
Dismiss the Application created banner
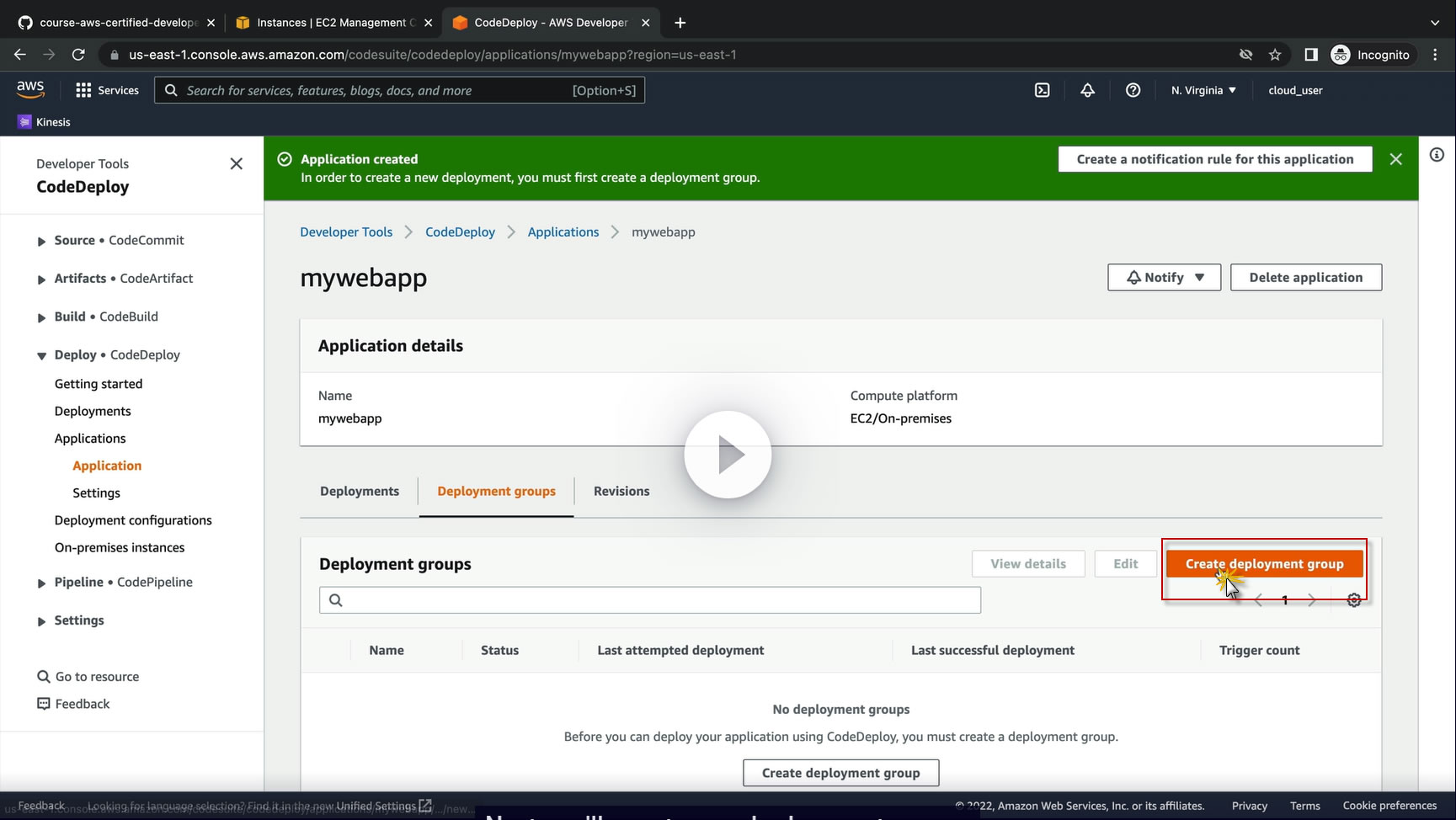(1395, 159)
